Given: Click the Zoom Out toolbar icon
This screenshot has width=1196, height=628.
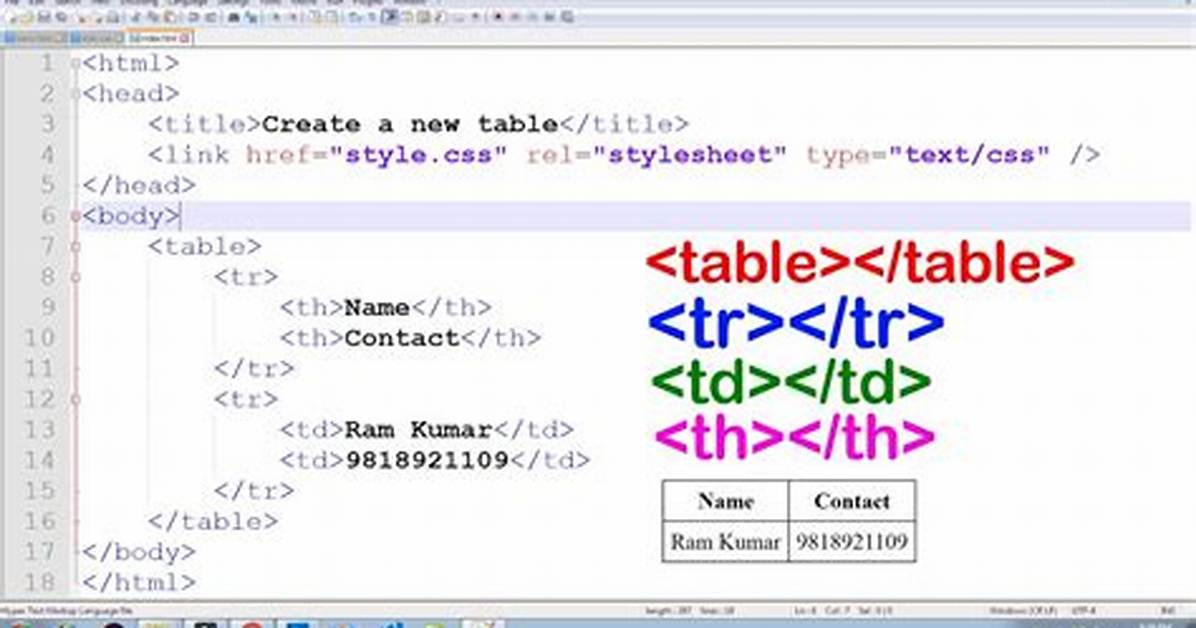Looking at the screenshot, I should click(x=293, y=17).
